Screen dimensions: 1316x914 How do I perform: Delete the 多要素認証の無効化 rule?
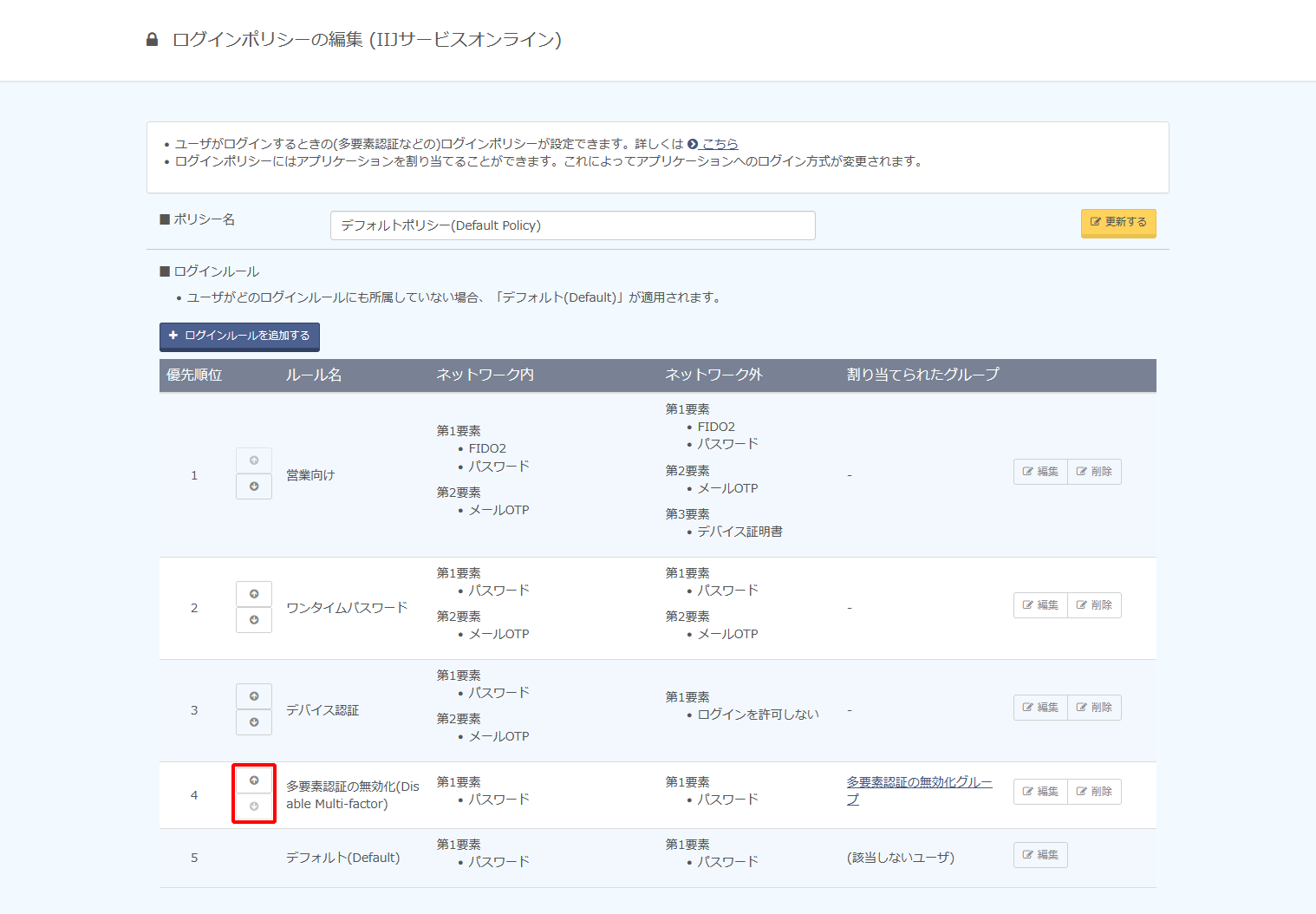point(1094,792)
